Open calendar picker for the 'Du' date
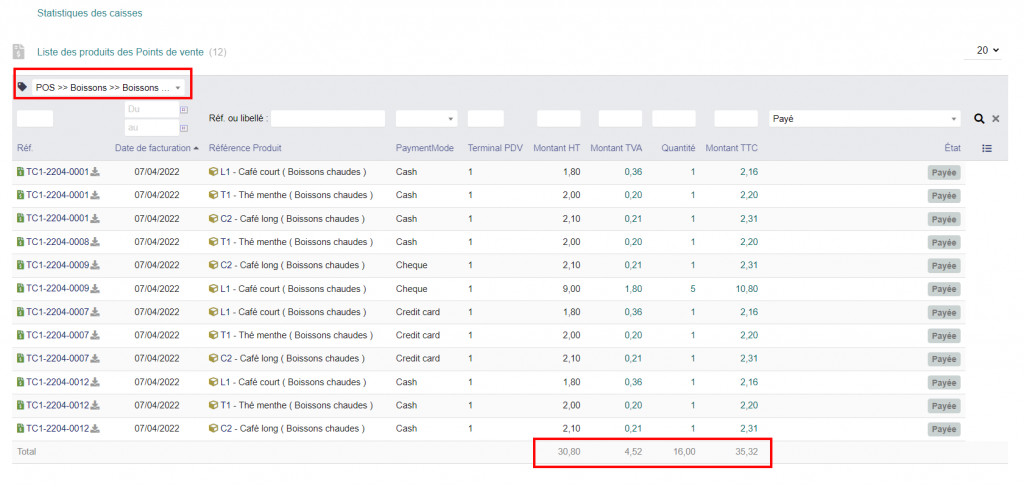The image size is (1024, 487). coord(183,109)
